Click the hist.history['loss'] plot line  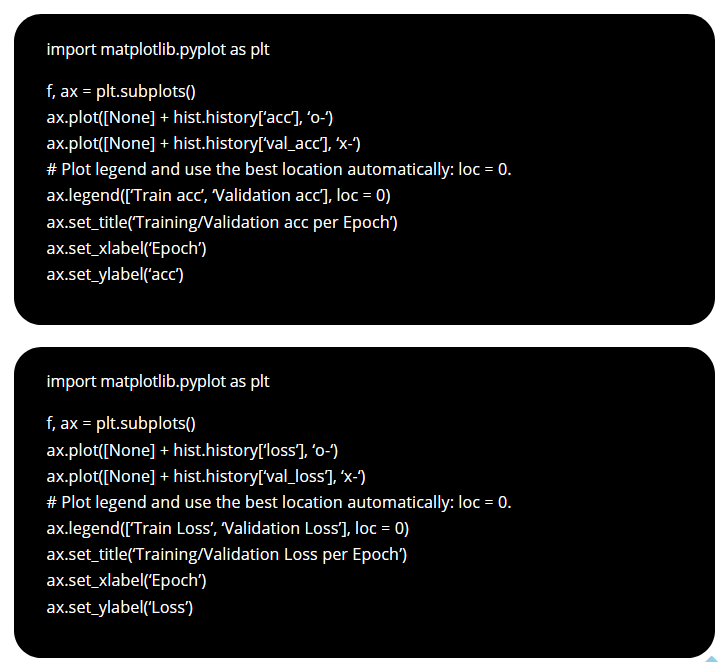[192, 450]
